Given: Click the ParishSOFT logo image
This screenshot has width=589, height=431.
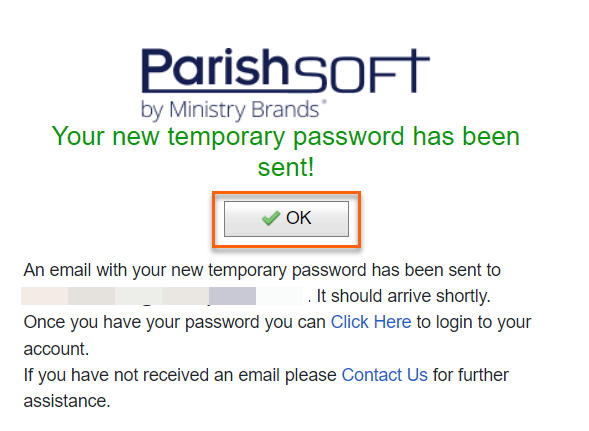Looking at the screenshot, I should (285, 83).
